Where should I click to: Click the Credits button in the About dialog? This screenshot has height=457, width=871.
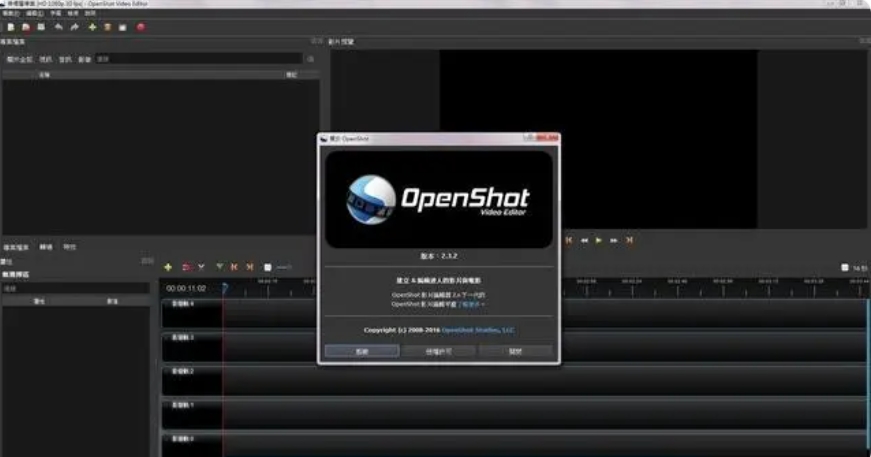pos(362,351)
